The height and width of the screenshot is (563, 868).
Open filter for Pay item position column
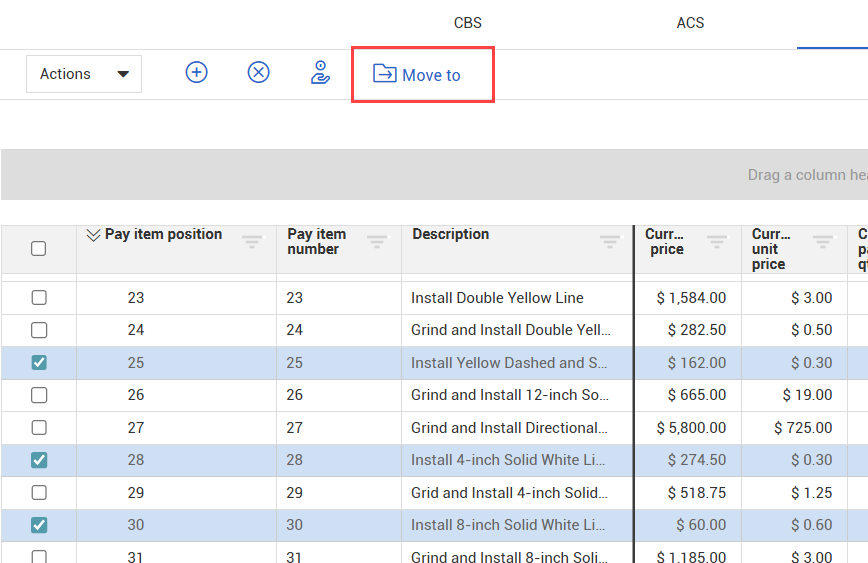(x=252, y=242)
